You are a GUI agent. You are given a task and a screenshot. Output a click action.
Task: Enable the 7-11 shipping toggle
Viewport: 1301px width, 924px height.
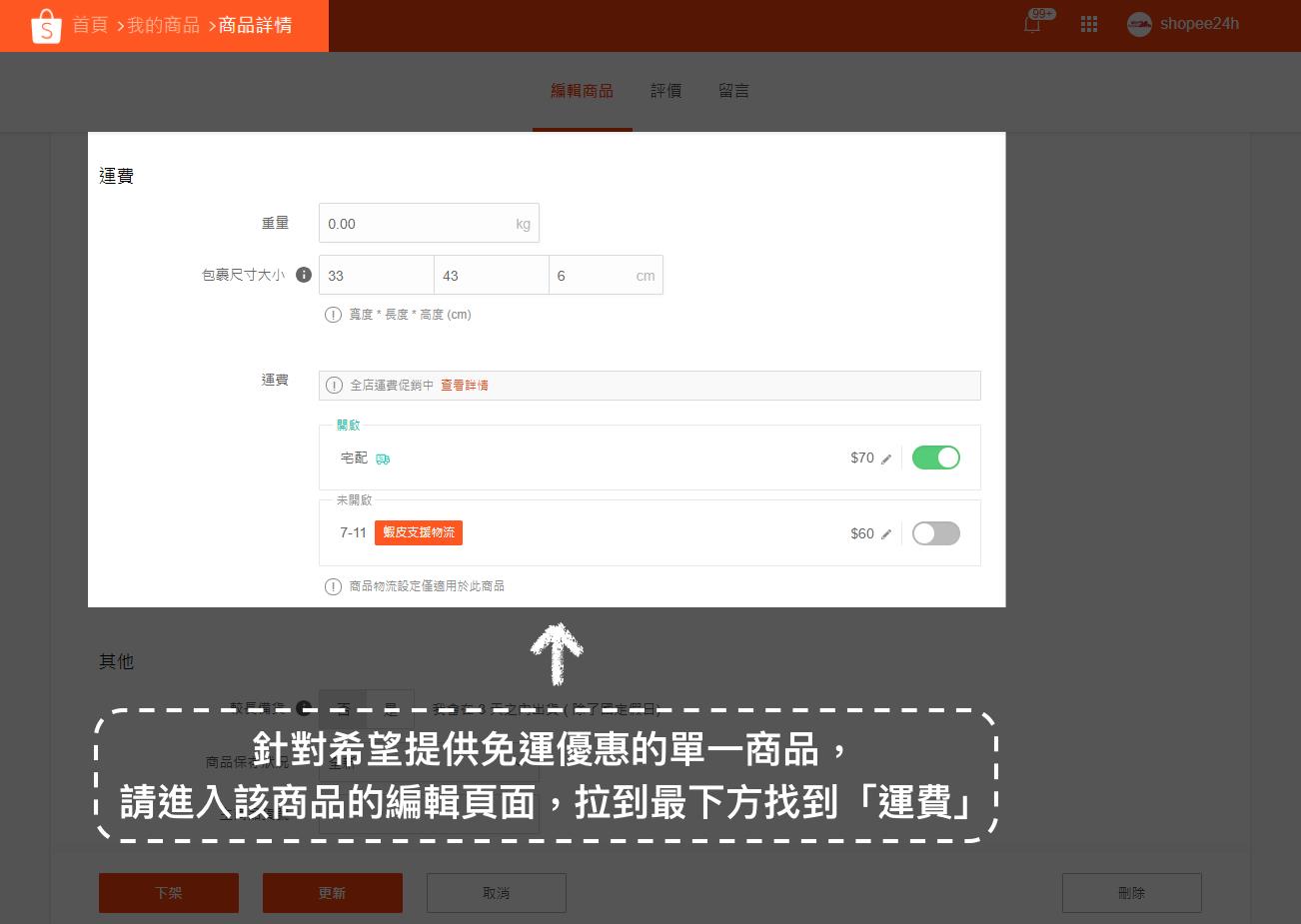coord(936,533)
